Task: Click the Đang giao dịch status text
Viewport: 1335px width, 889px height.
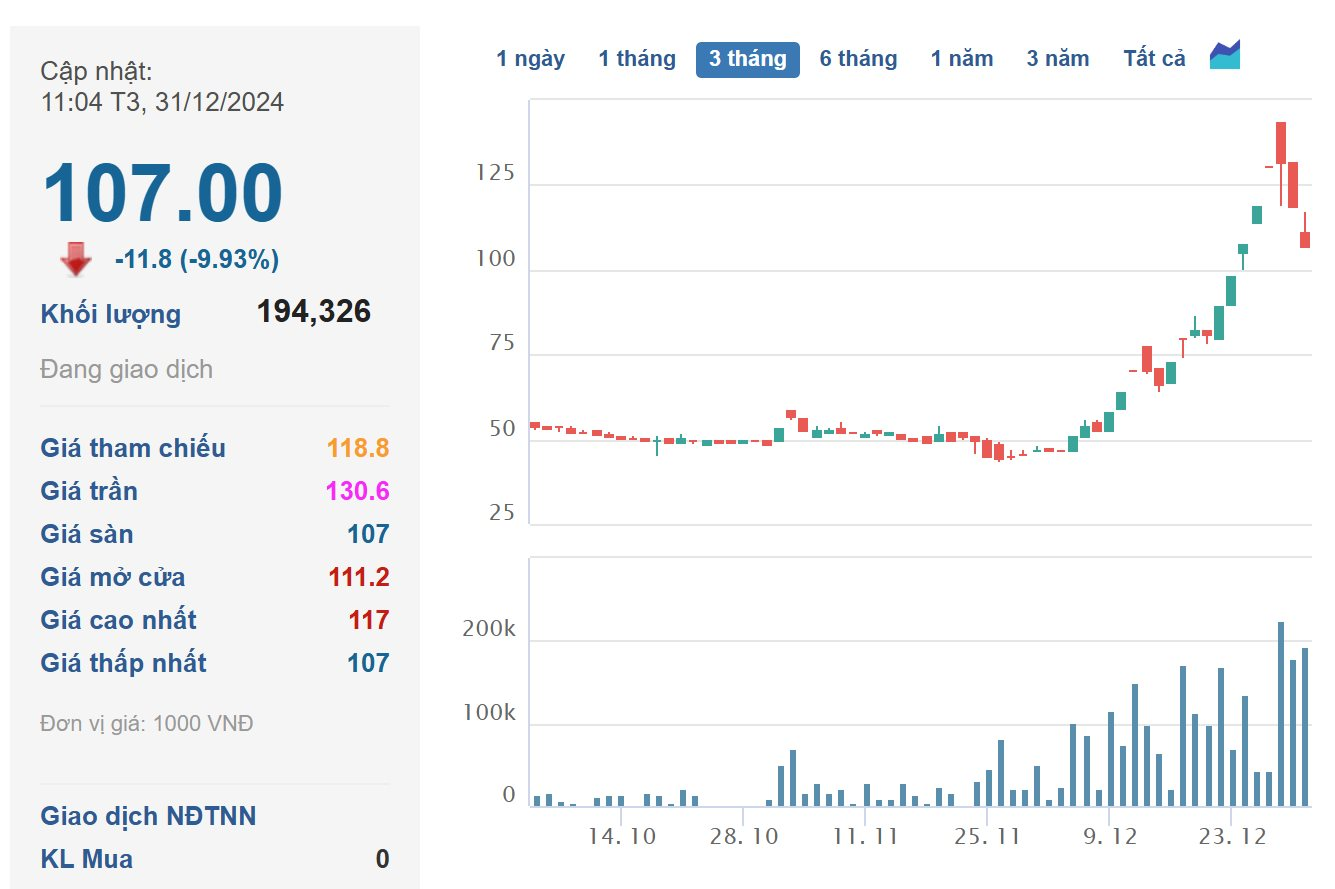Action: tap(127, 369)
